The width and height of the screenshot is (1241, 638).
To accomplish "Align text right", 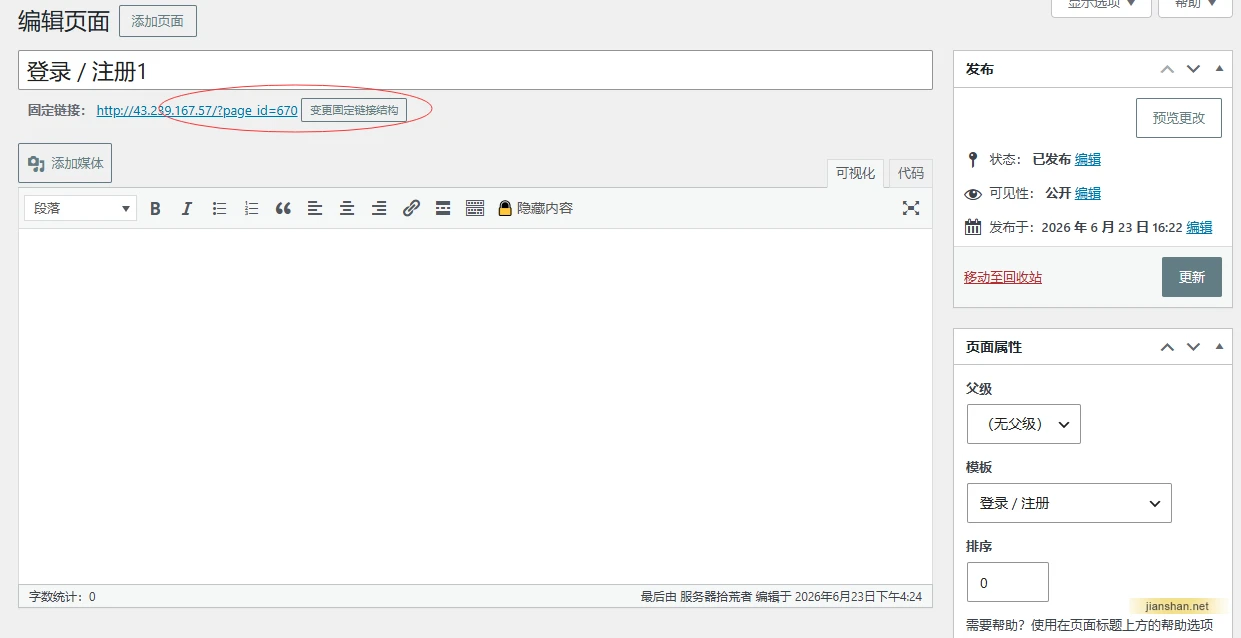I will [x=379, y=208].
